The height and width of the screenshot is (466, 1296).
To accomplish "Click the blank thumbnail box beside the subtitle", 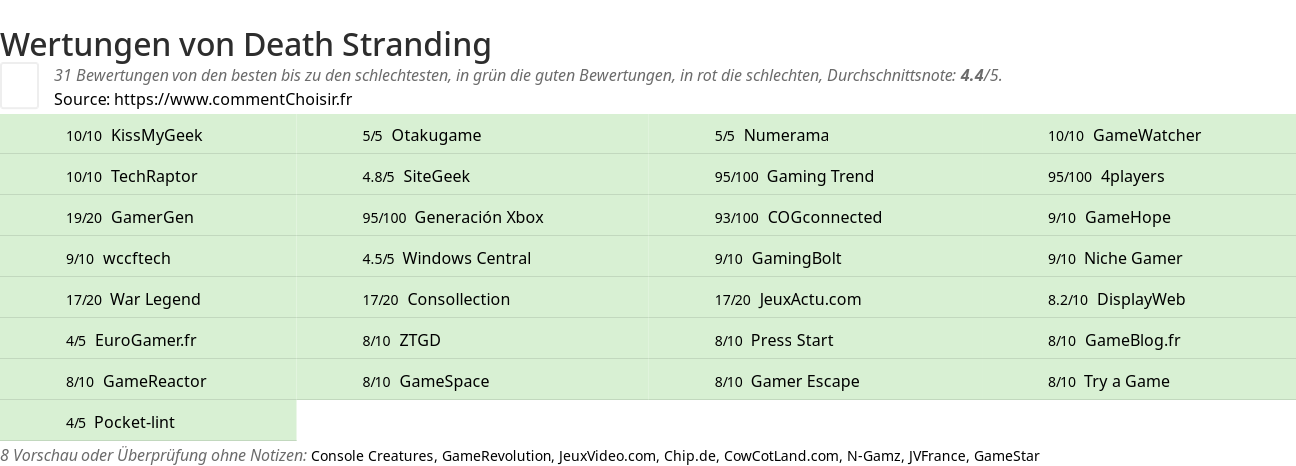I will (x=20, y=85).
